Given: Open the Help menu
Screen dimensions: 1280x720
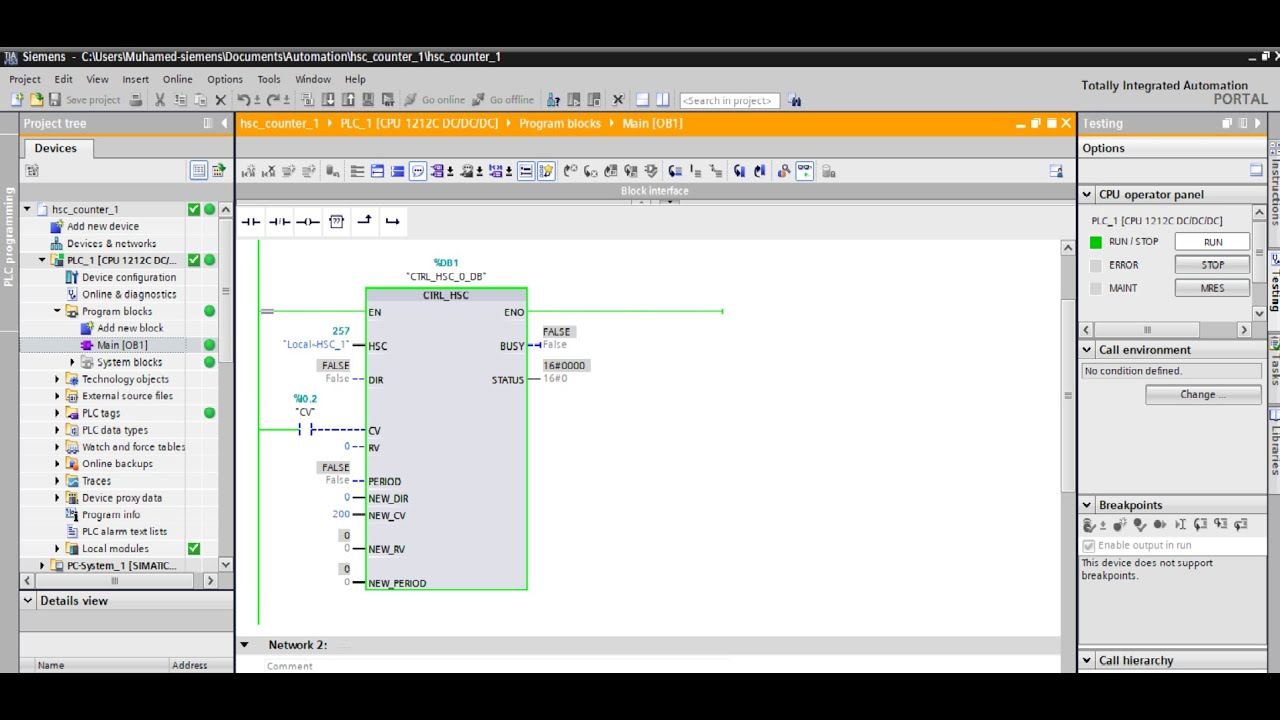Looking at the screenshot, I should point(355,79).
